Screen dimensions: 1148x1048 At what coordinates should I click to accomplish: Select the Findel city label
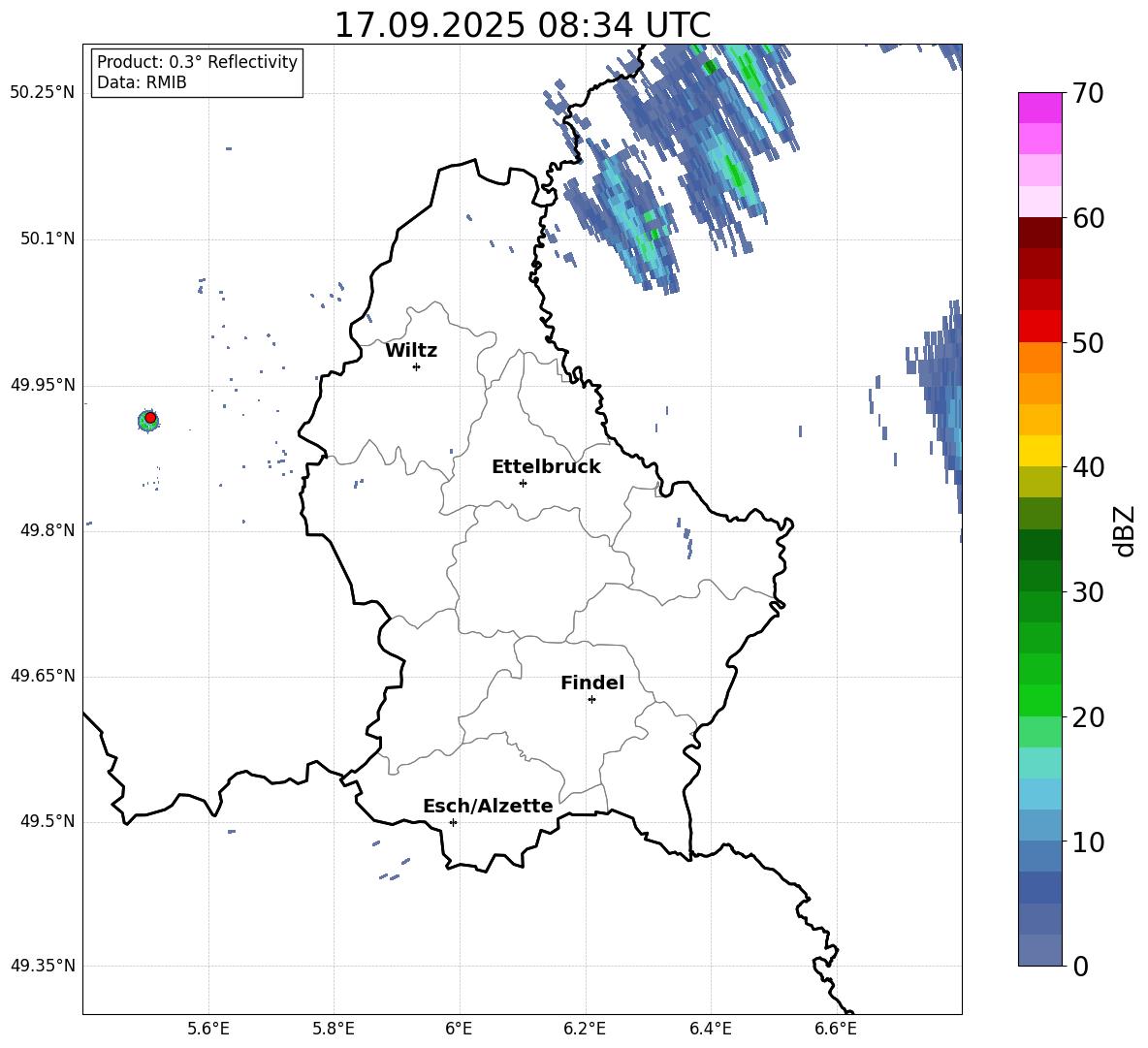point(592,683)
